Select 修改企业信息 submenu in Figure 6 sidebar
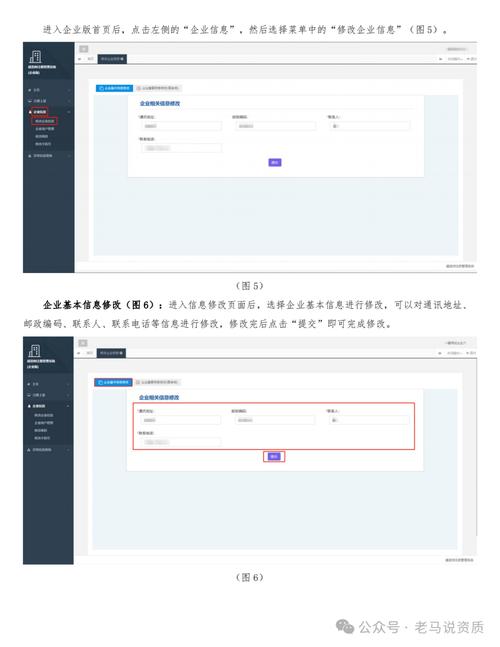 (43, 415)
